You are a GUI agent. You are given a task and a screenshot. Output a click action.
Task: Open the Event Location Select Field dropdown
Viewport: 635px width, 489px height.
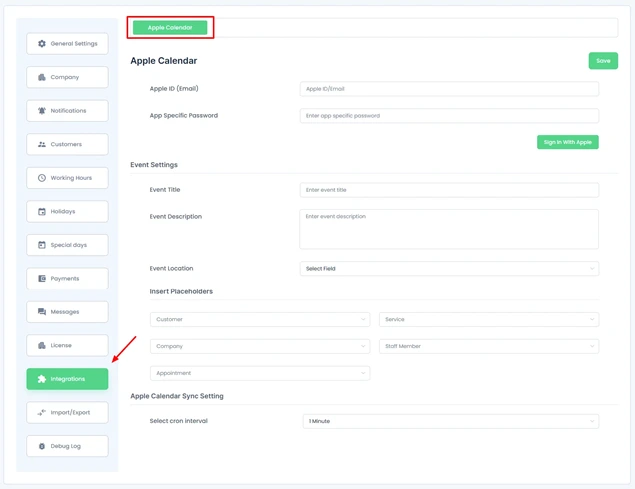tap(449, 269)
